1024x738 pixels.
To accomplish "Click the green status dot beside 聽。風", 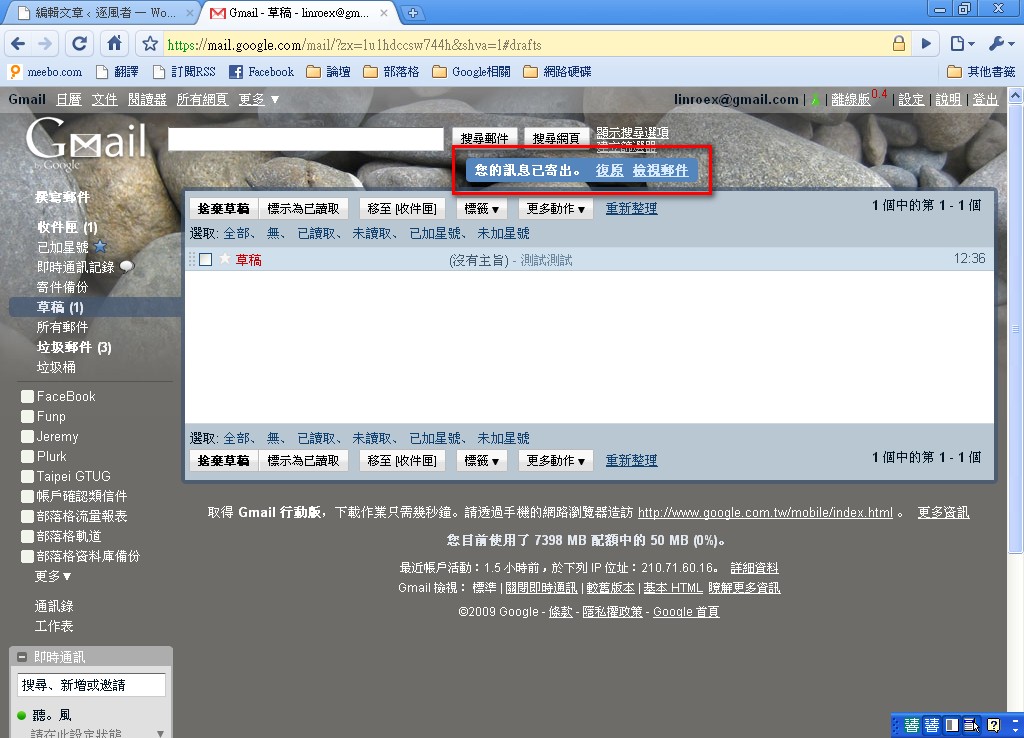I will click(x=22, y=716).
